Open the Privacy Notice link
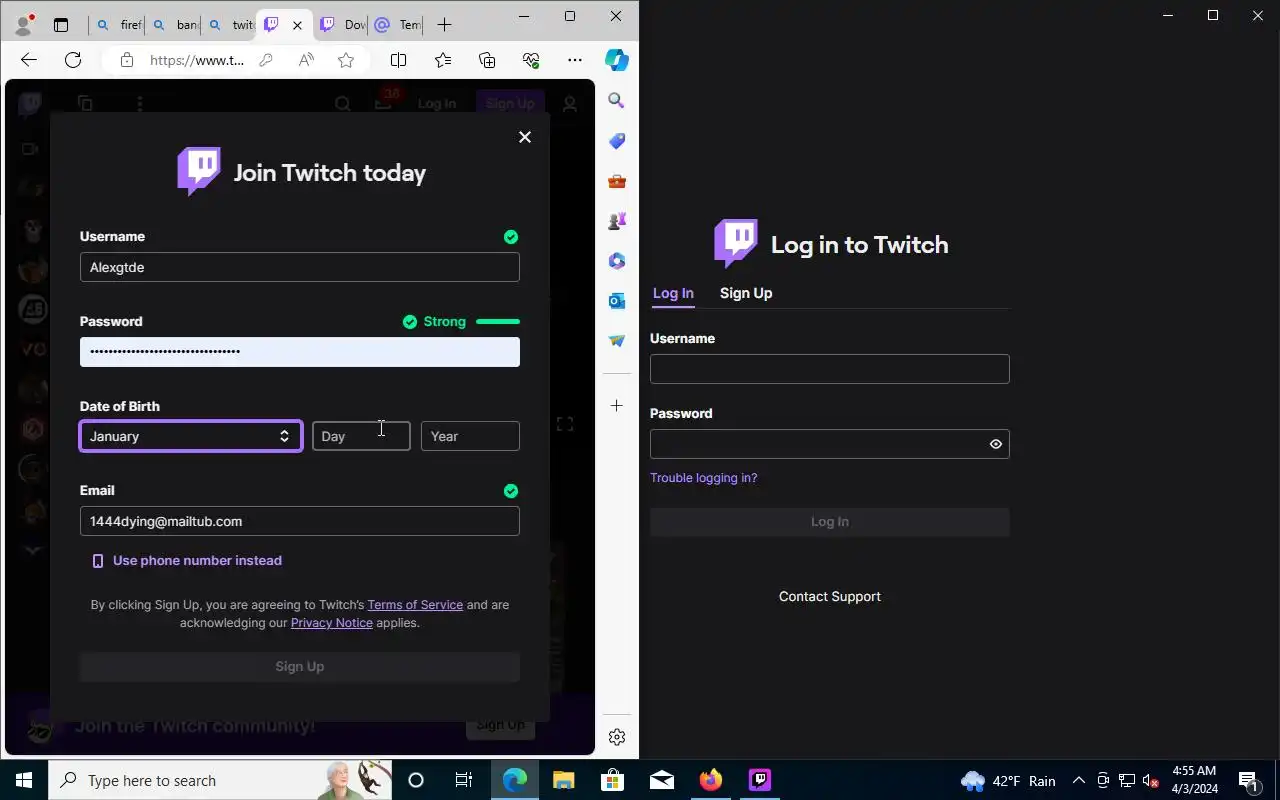Image resolution: width=1280 pixels, height=800 pixels. [x=332, y=623]
